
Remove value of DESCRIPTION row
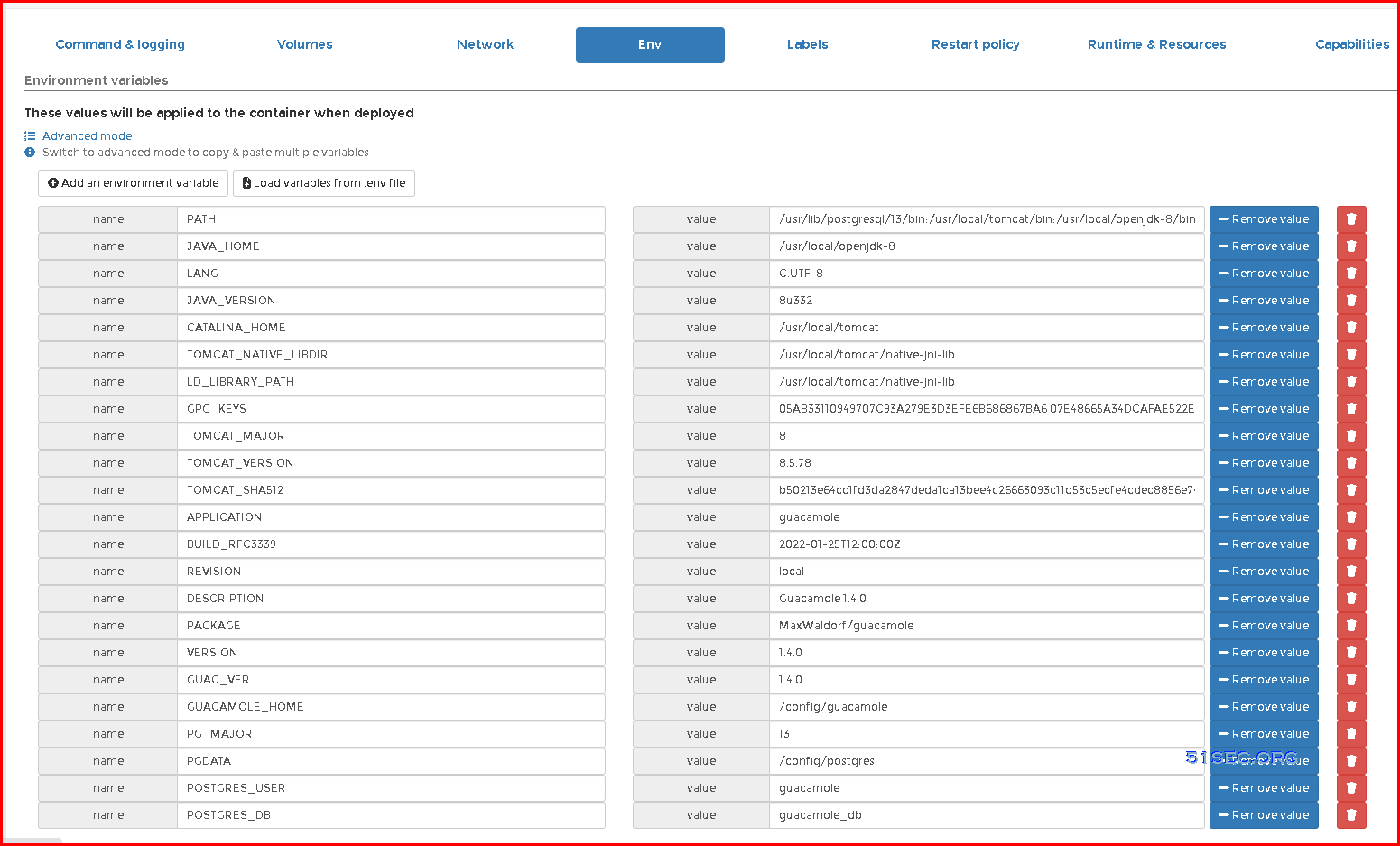(1264, 599)
